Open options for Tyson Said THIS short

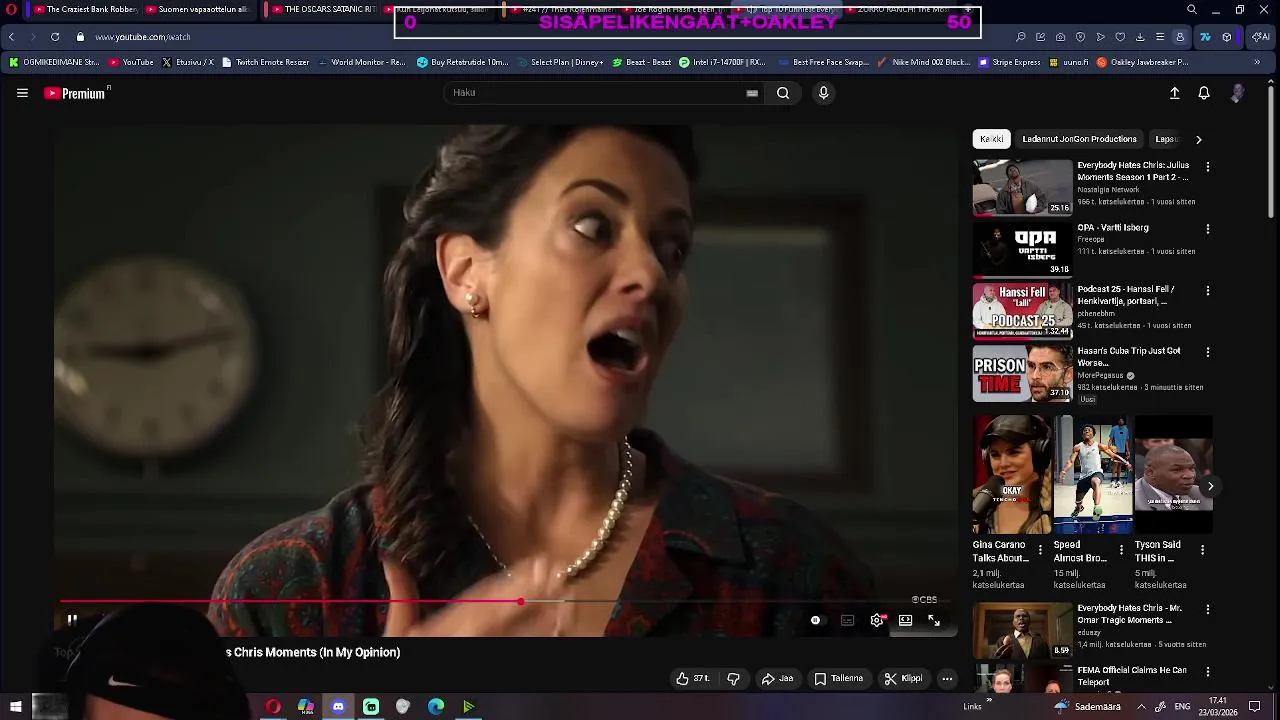1202,550
